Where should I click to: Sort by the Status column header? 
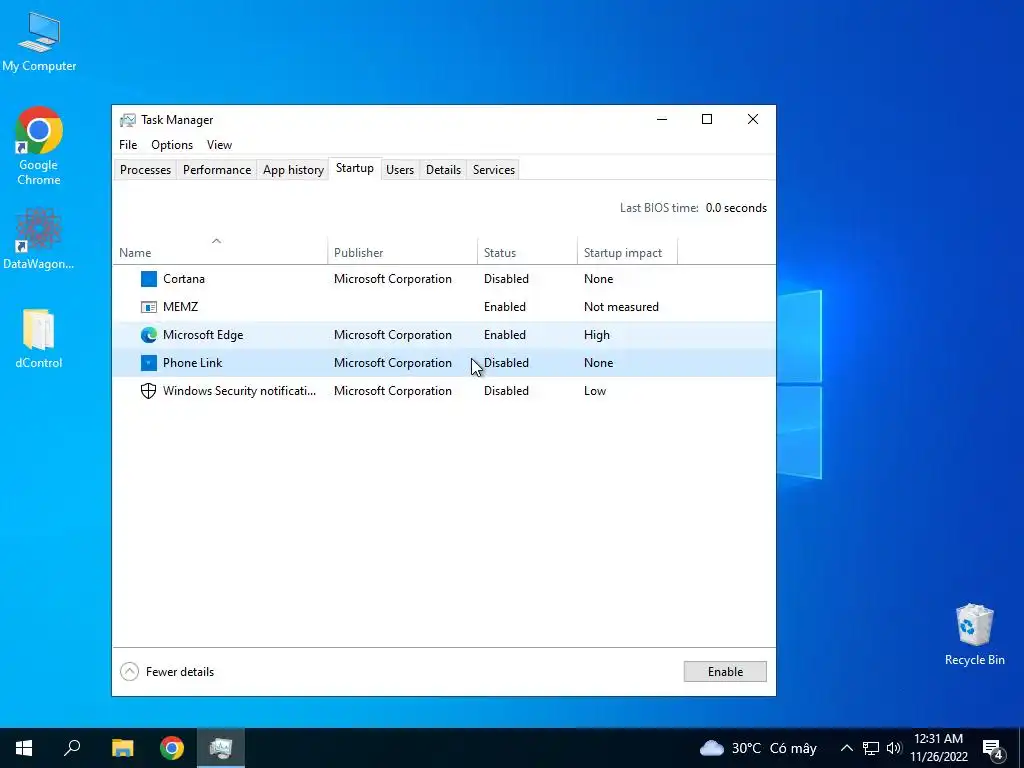(528, 253)
